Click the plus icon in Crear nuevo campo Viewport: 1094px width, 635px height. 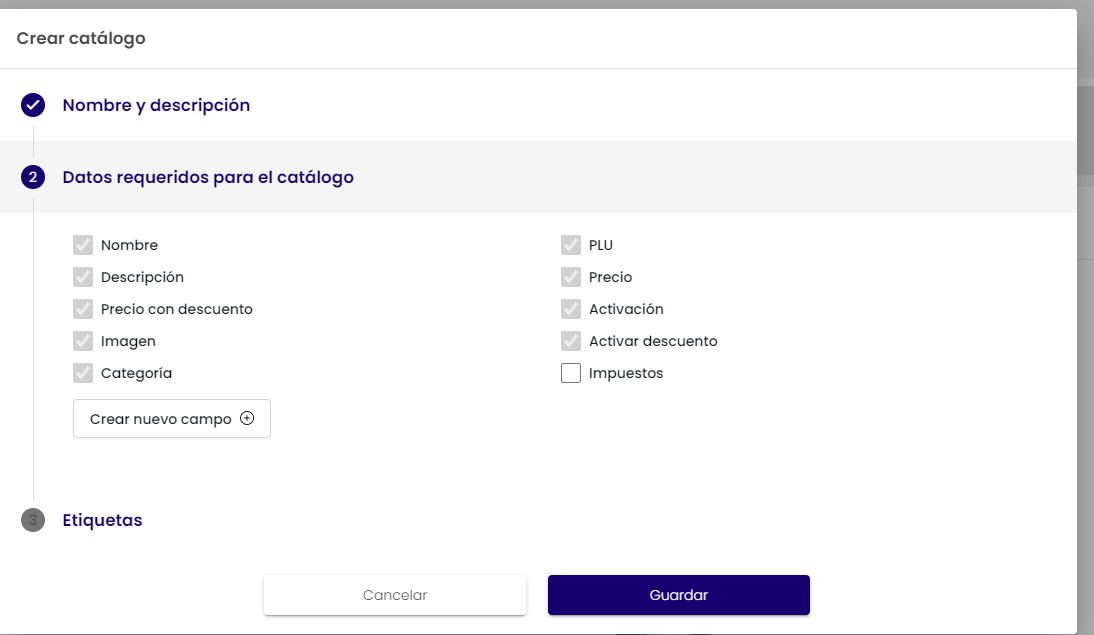pyautogui.click(x=247, y=419)
